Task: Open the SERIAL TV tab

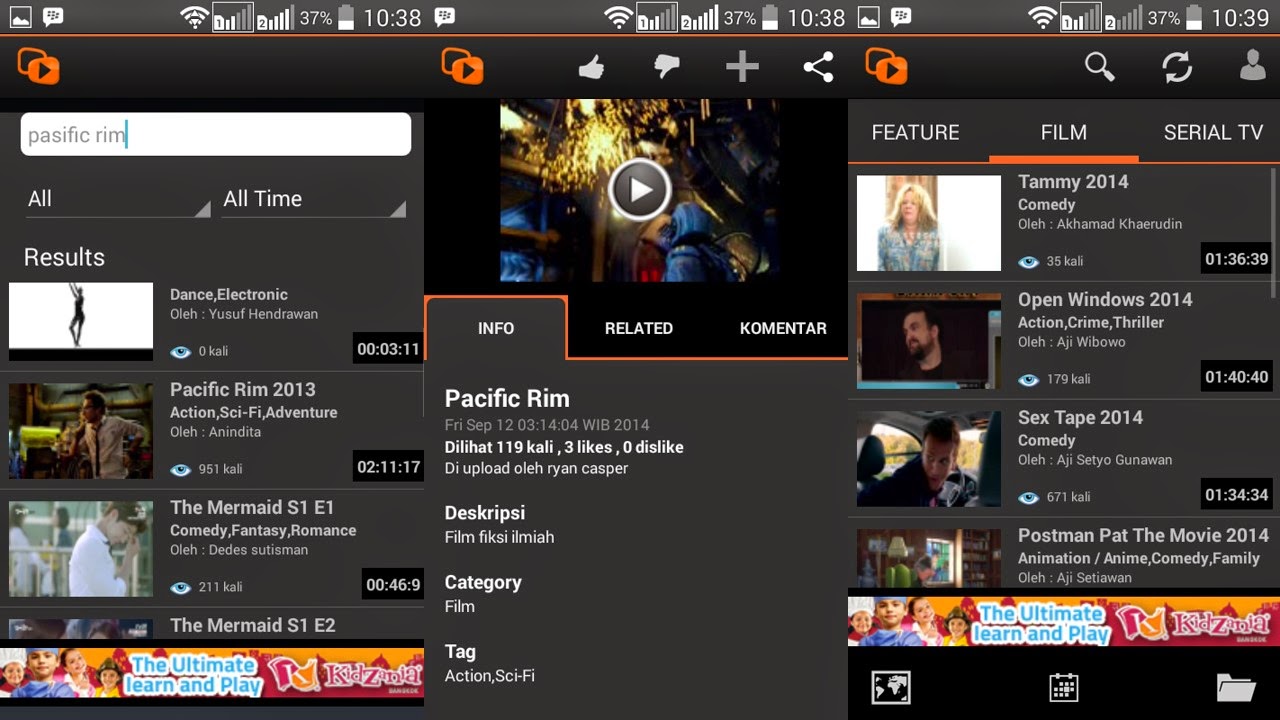Action: (x=1213, y=132)
